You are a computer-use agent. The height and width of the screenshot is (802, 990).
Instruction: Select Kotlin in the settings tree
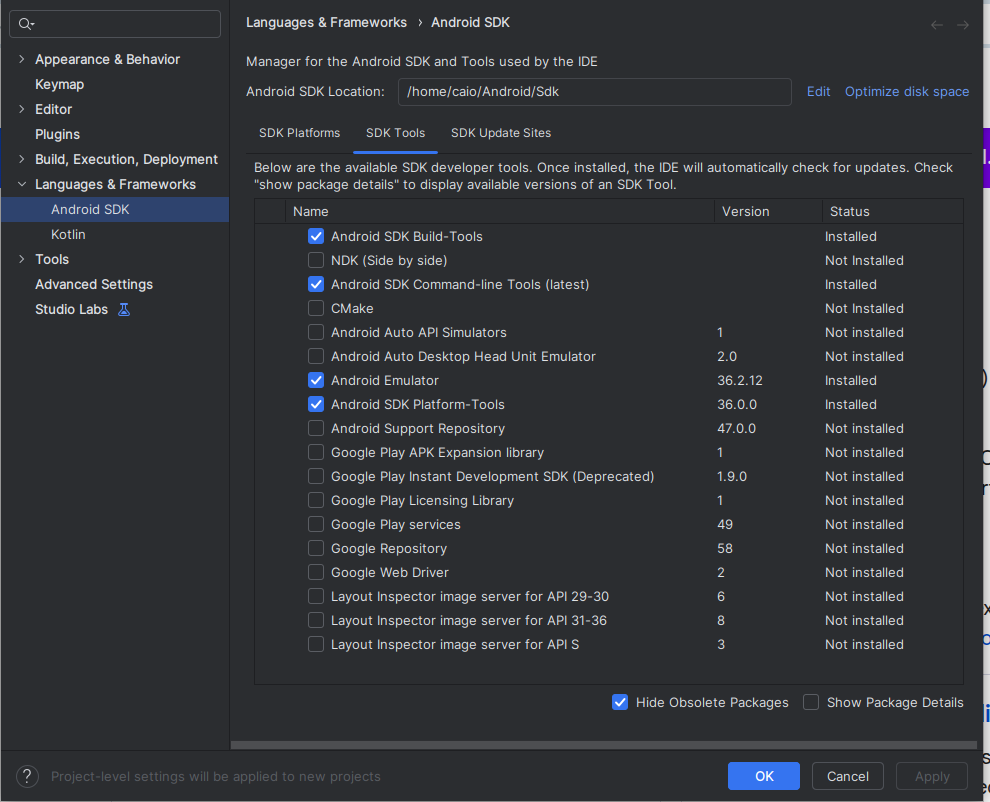tap(68, 234)
